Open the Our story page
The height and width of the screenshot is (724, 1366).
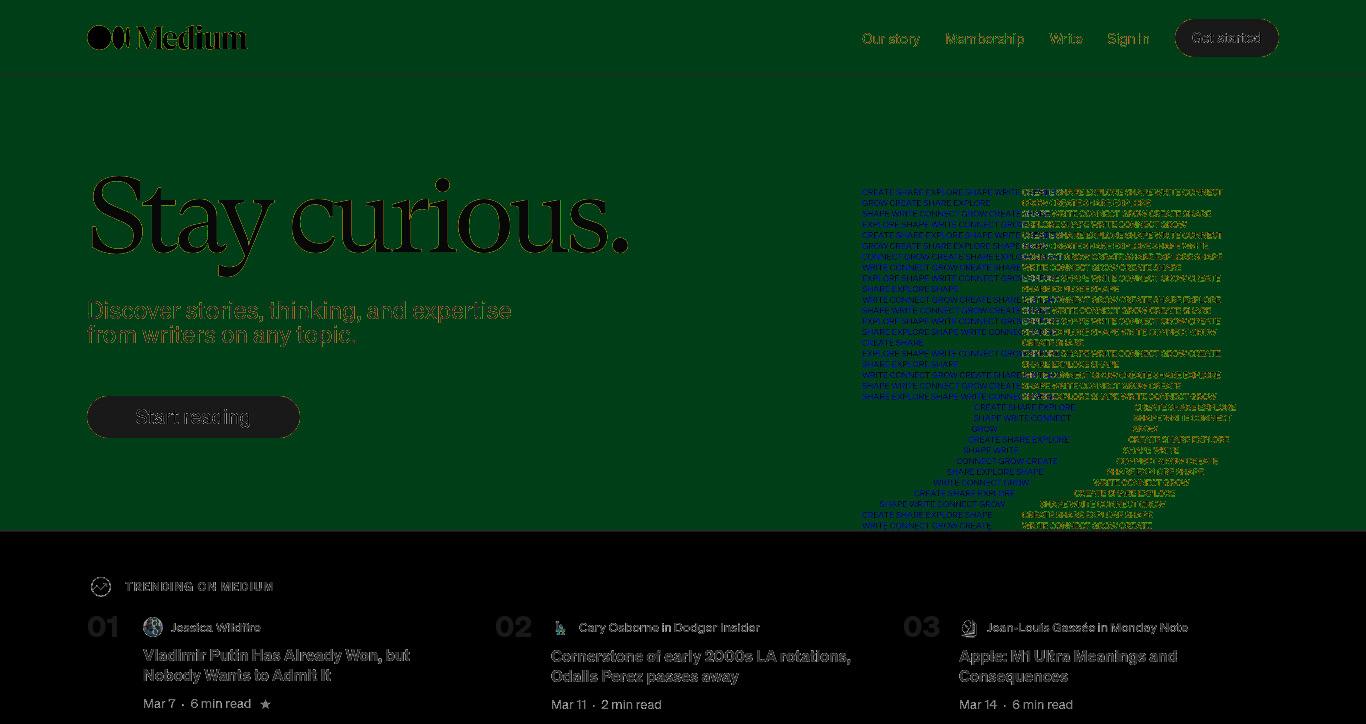891,38
